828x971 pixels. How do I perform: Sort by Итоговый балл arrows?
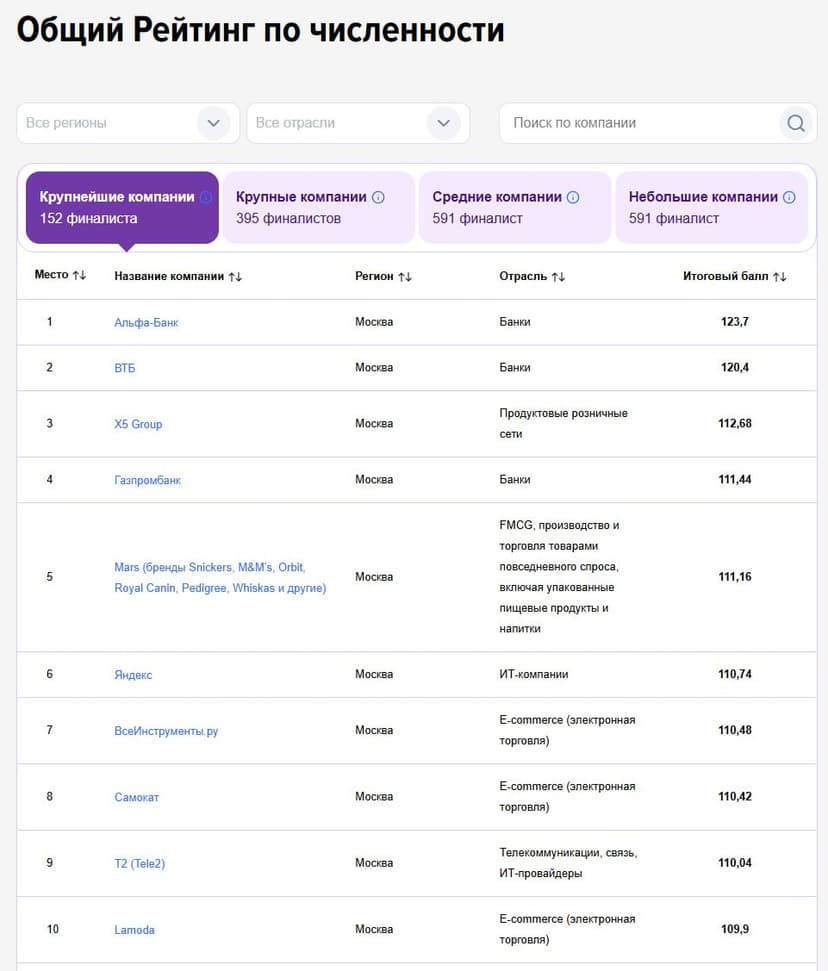tap(780, 276)
